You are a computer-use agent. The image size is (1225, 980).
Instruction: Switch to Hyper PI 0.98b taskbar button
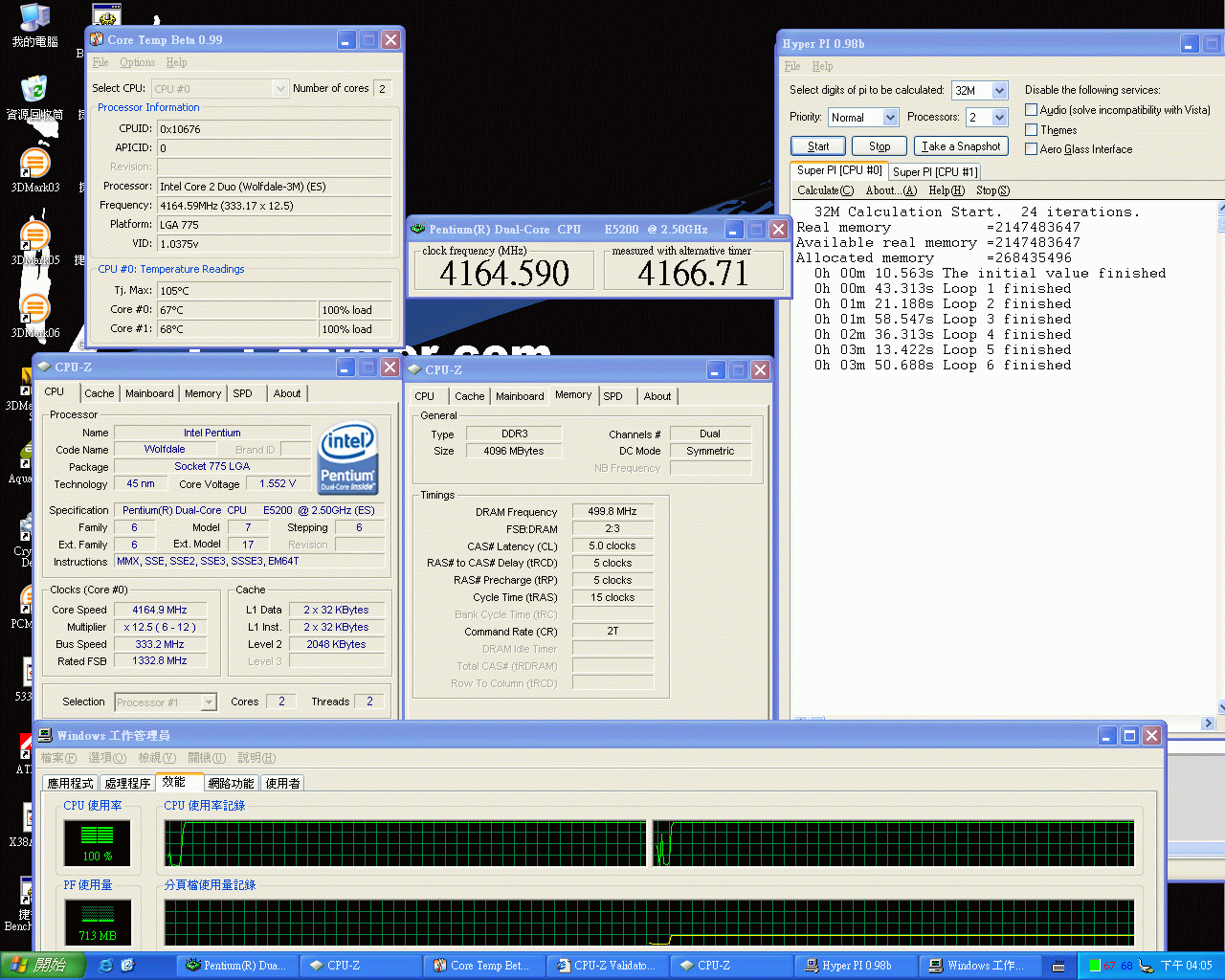point(854,966)
